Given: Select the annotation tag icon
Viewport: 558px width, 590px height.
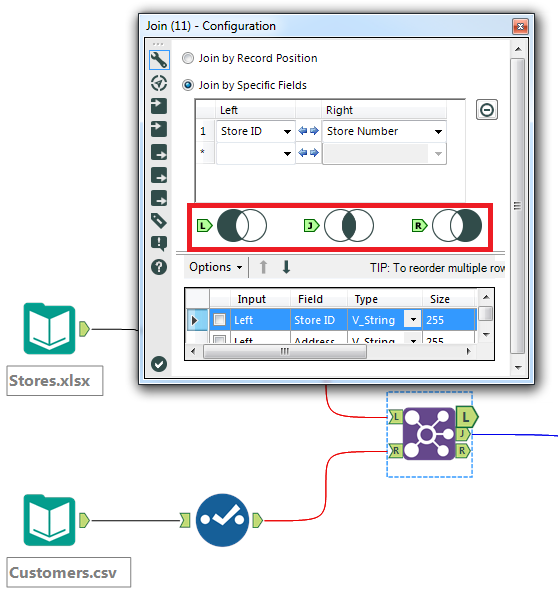Looking at the screenshot, I should pos(159,221).
